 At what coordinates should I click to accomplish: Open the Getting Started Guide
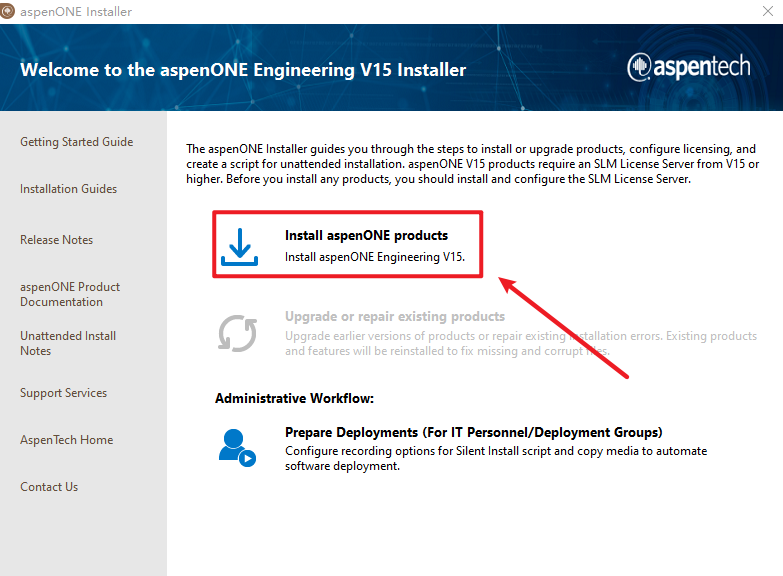76,142
